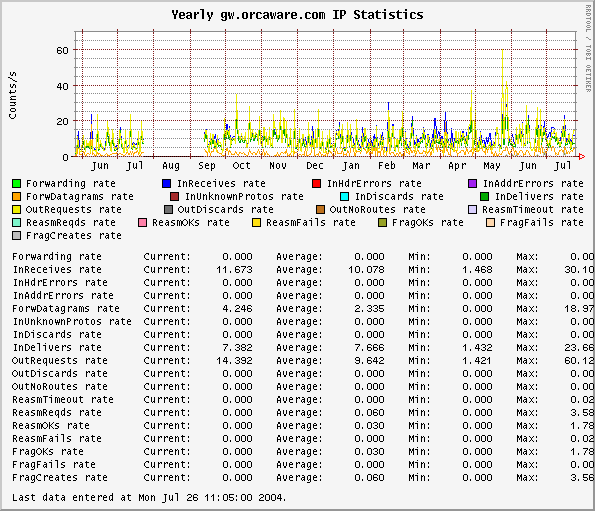Click 'ReasmTimeout rate' row label in statistics table
595x511 pixels.
(x=63, y=400)
